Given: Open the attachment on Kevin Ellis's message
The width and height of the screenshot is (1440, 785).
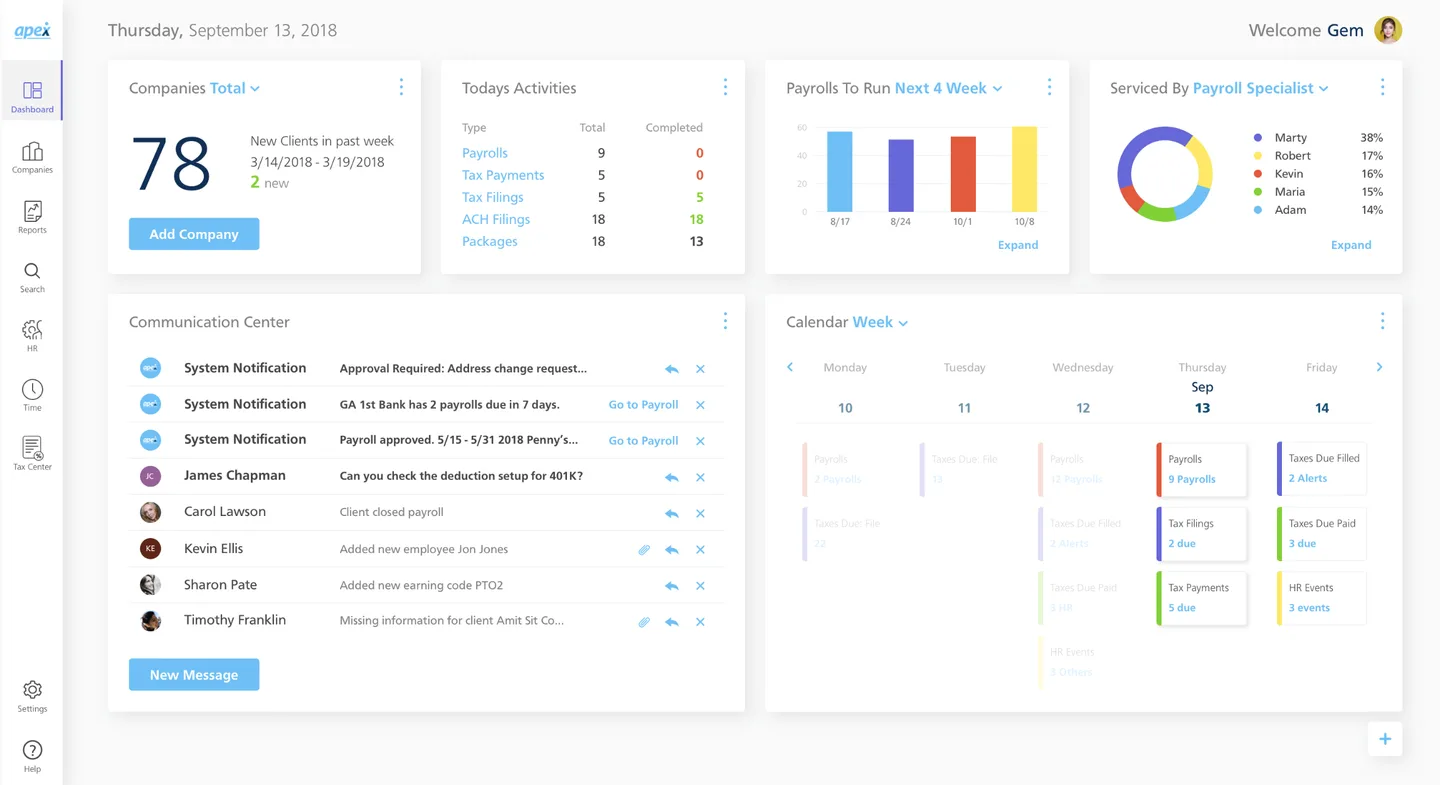Looking at the screenshot, I should click(644, 549).
